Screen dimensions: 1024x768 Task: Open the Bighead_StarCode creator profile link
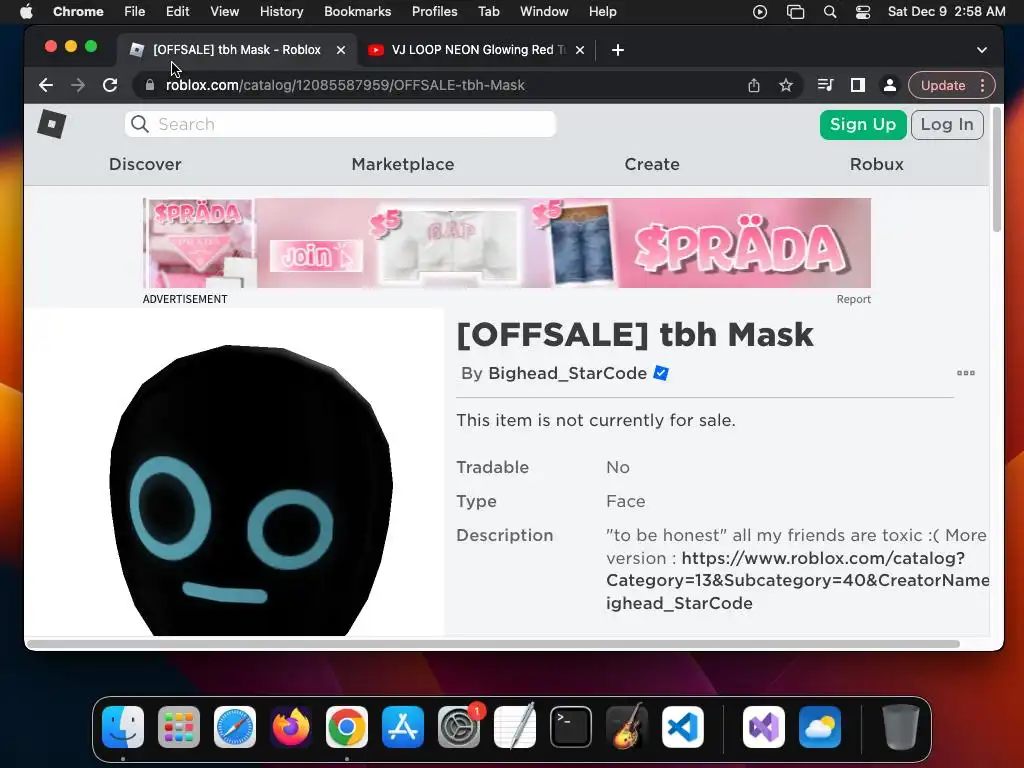[568, 373]
